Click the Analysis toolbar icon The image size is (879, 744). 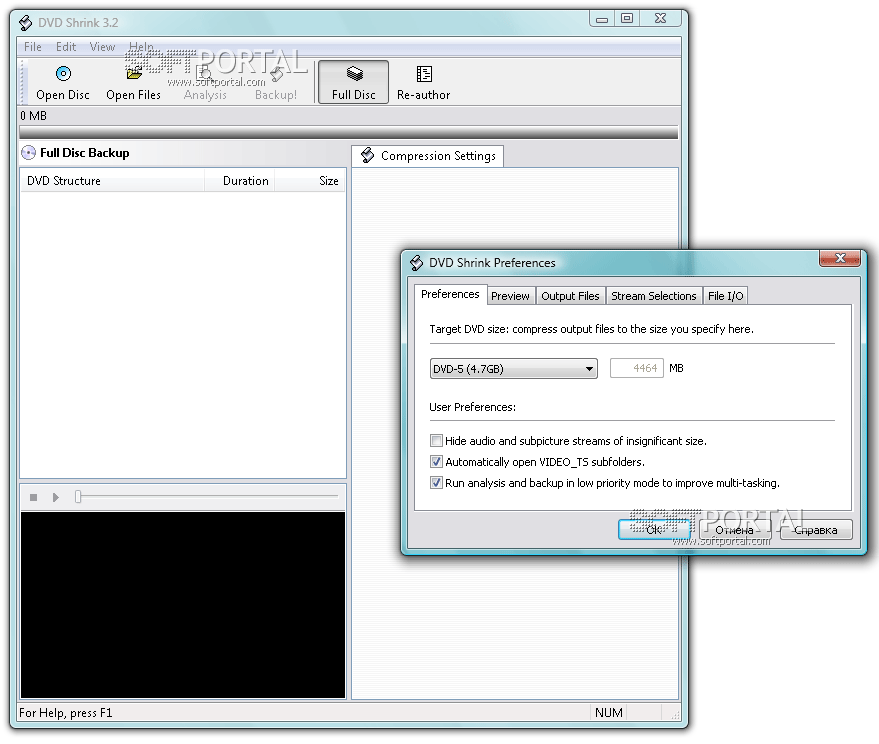pos(205,74)
